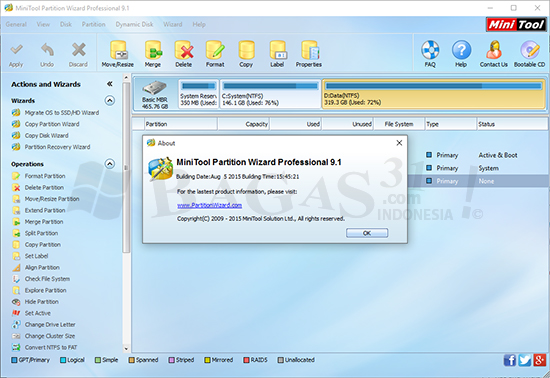This screenshot has width=550, height=378.
Task: Click the Delete partition toolbar icon
Action: [184, 50]
